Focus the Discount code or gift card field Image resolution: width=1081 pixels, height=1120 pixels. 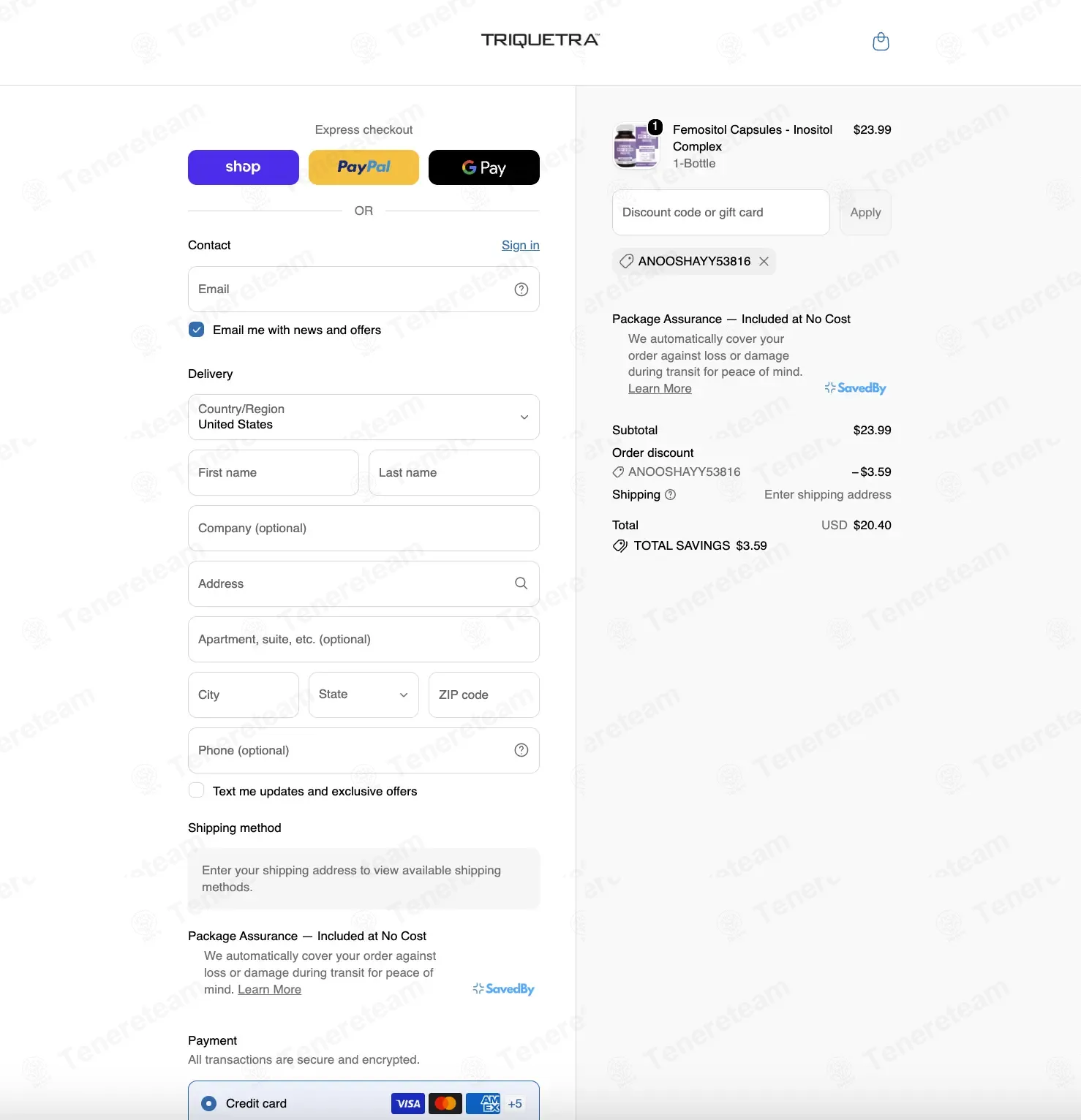(720, 213)
